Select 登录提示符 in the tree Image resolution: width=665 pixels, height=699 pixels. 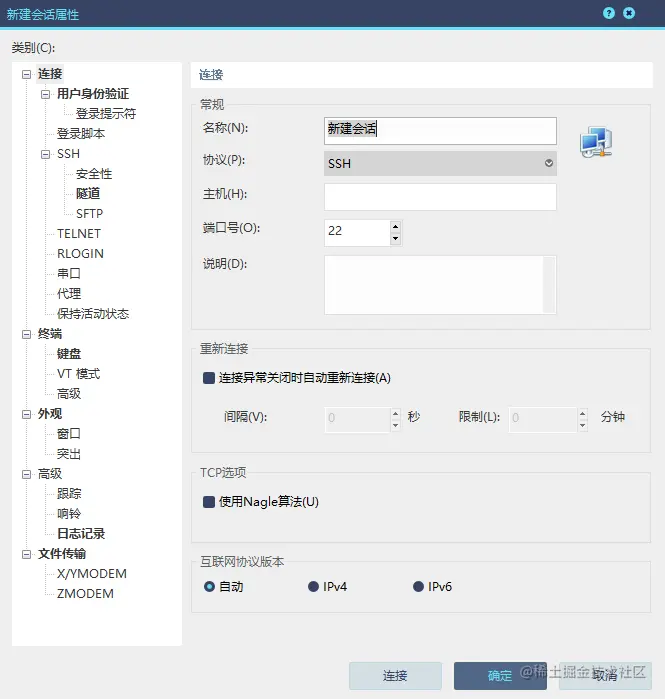(x=106, y=114)
